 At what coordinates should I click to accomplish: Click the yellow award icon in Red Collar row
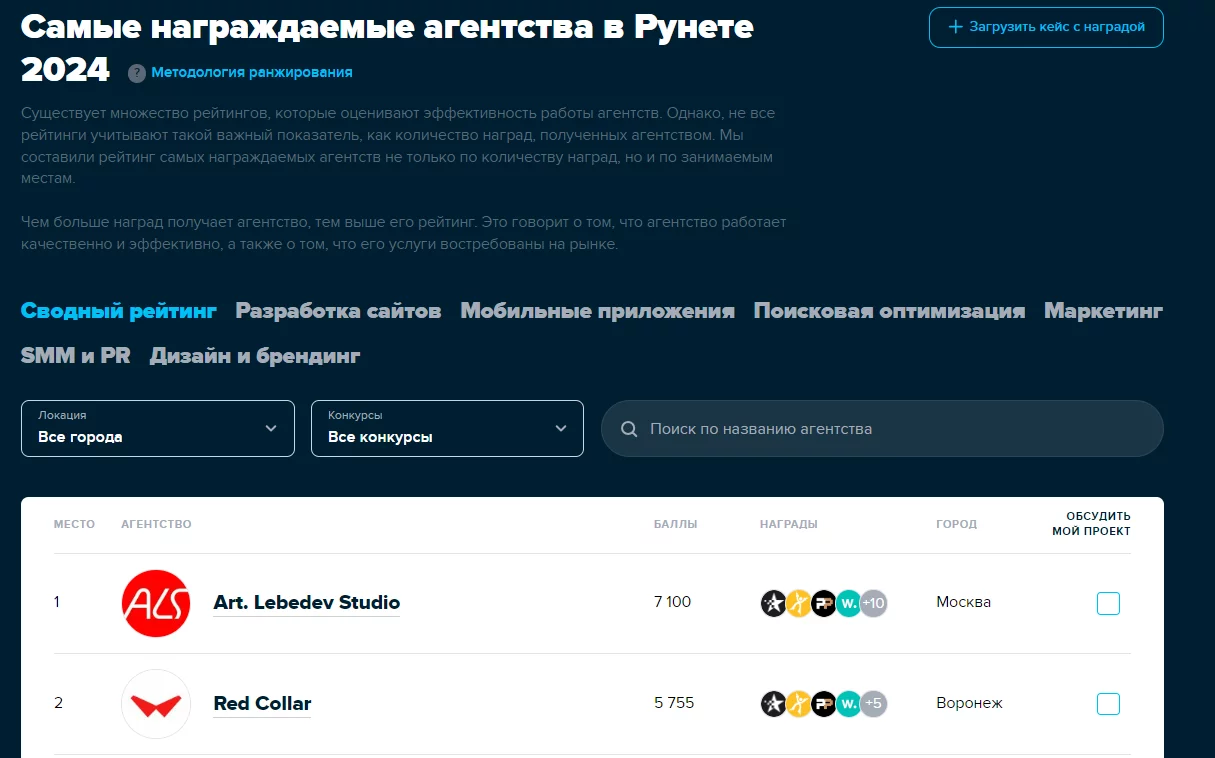pos(798,704)
